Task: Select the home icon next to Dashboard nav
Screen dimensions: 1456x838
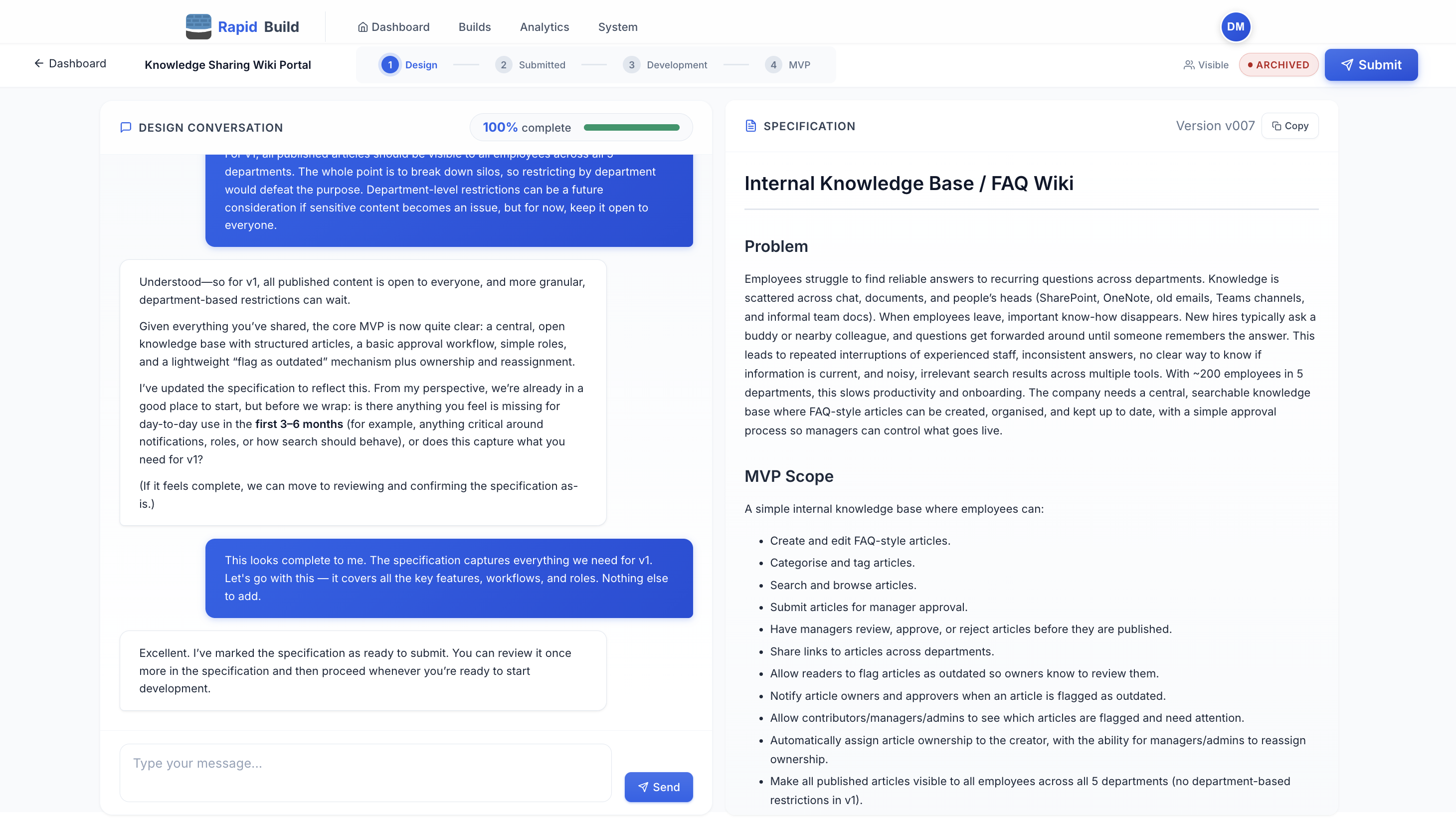Action: [x=363, y=26]
